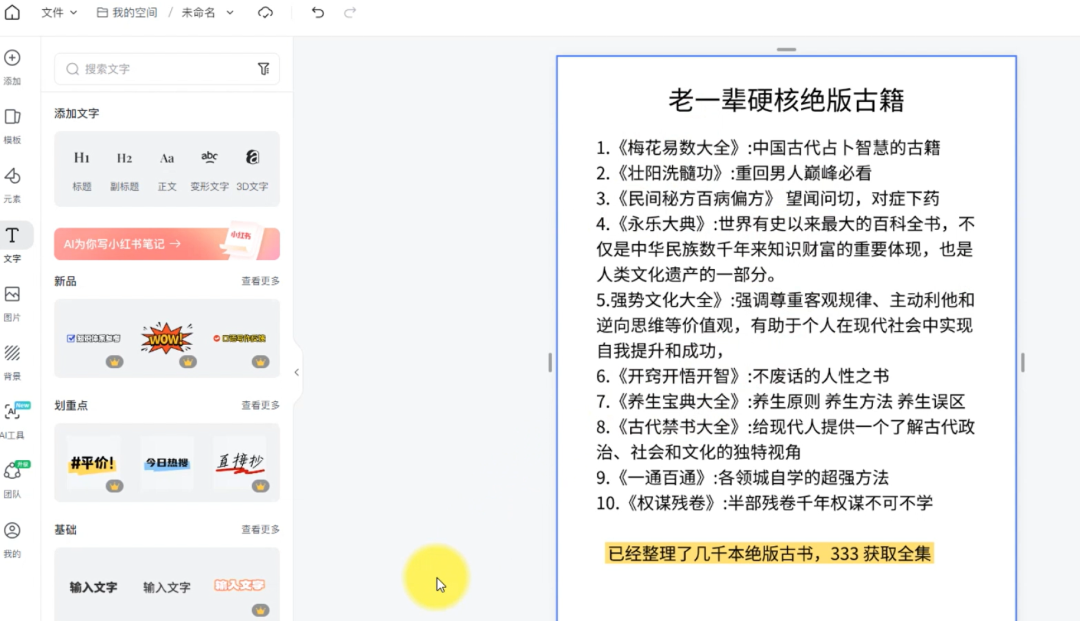Open the 添加 sidebar panel

(12, 67)
